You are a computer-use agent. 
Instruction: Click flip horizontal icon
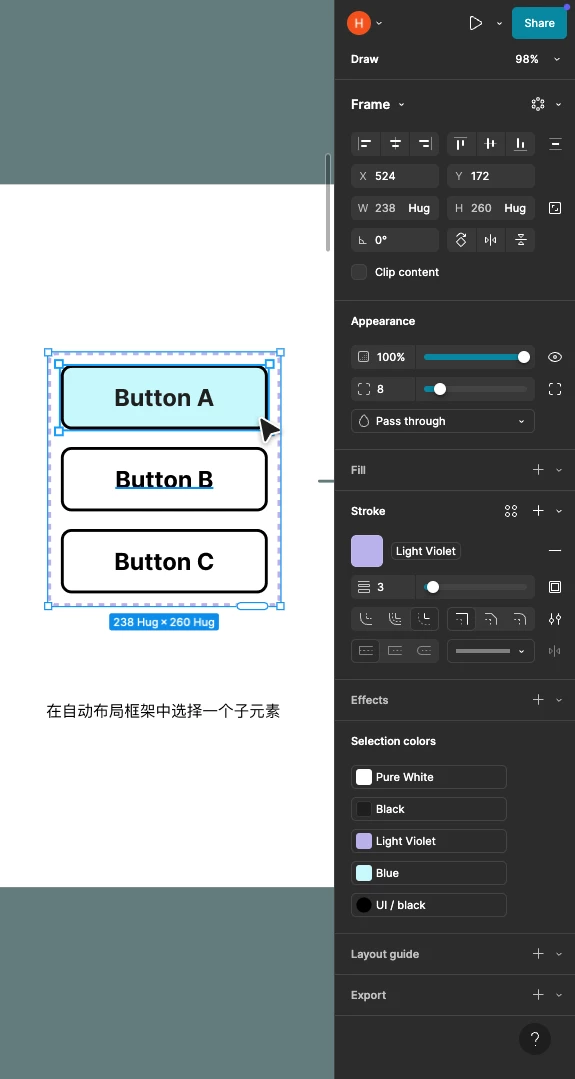[490, 240]
